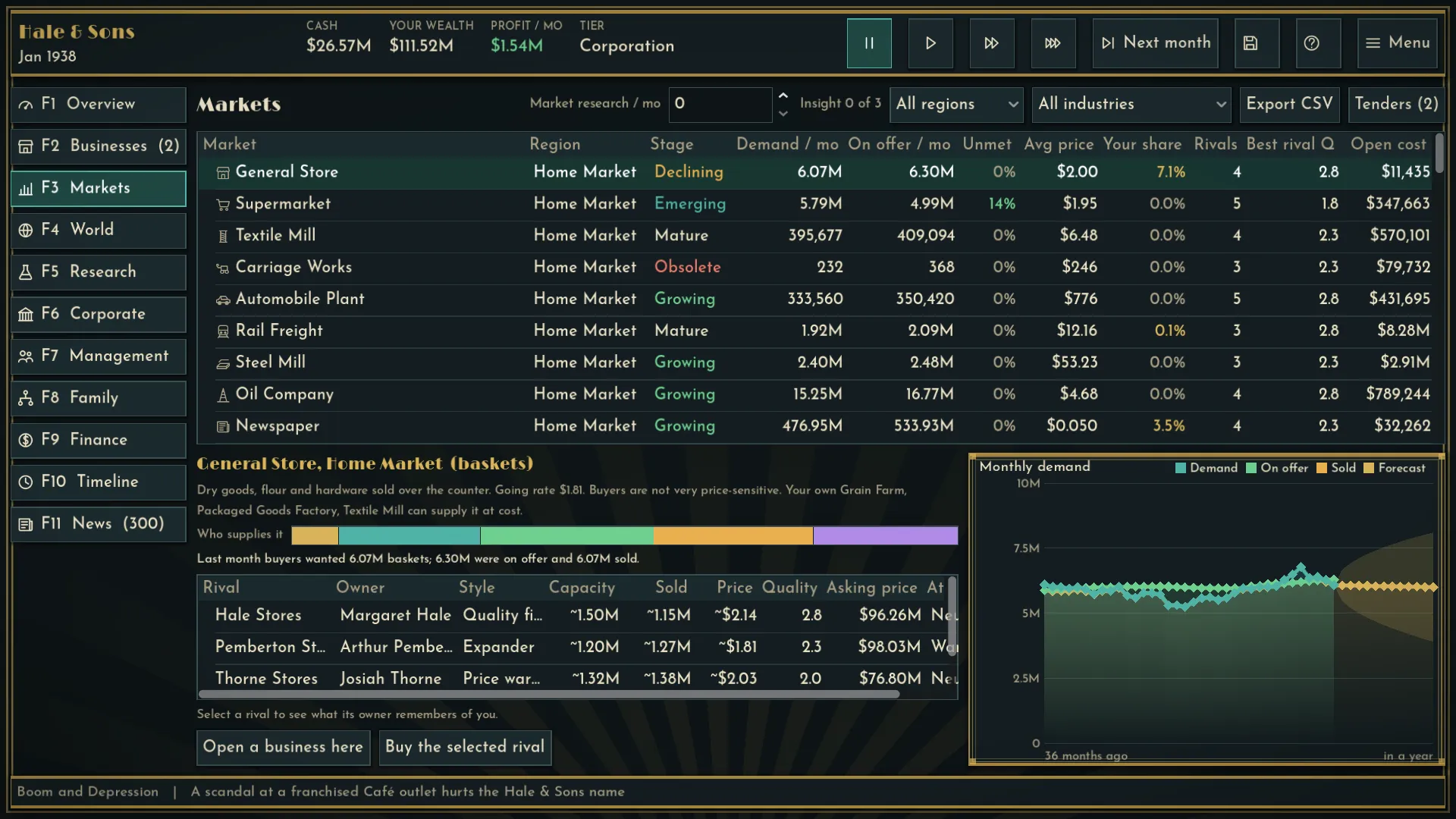Image resolution: width=1456 pixels, height=819 pixels.
Task: Open Tenders (2) button
Action: pos(1396,104)
